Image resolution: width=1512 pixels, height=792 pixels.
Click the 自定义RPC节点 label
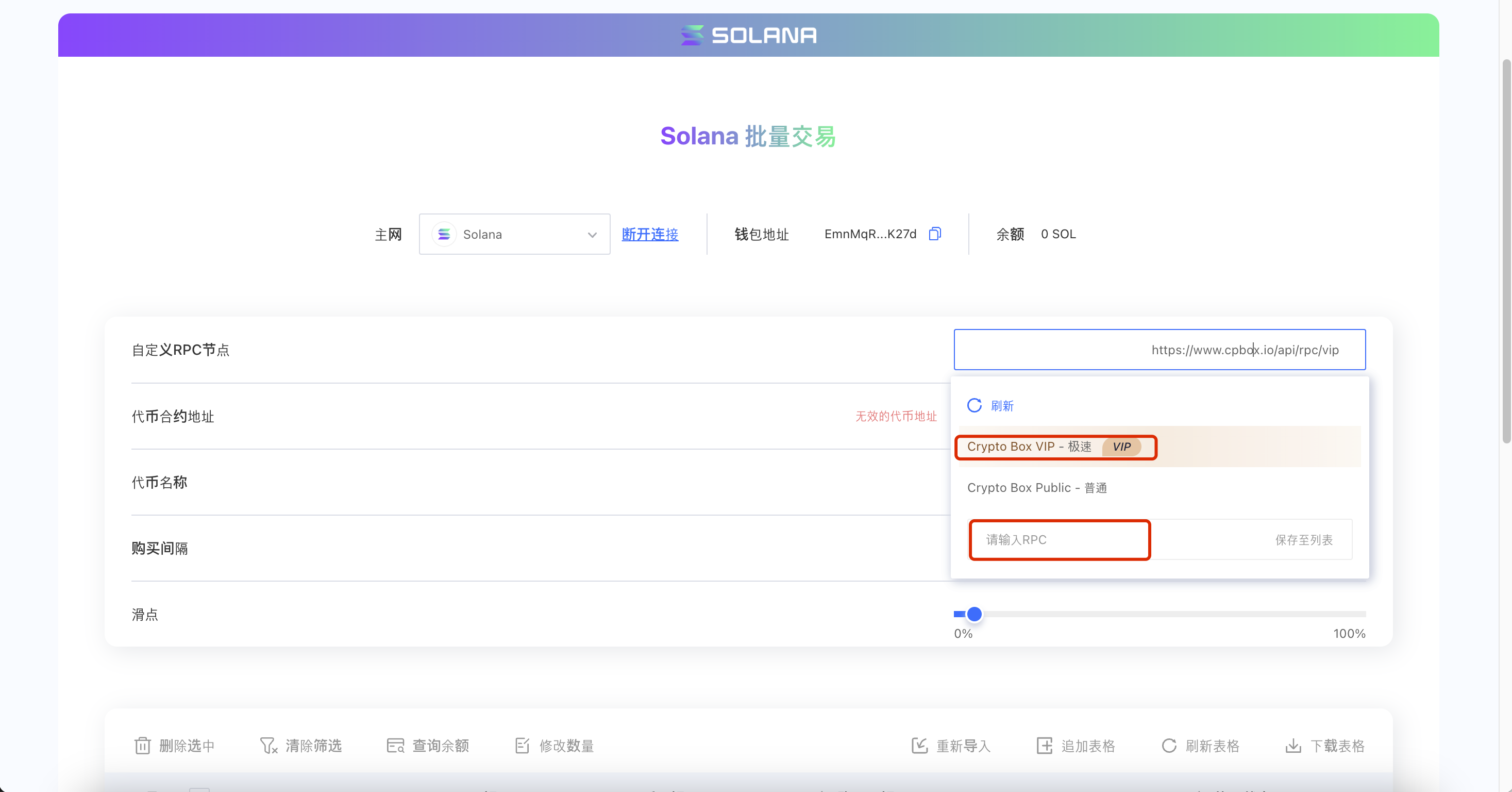point(181,350)
